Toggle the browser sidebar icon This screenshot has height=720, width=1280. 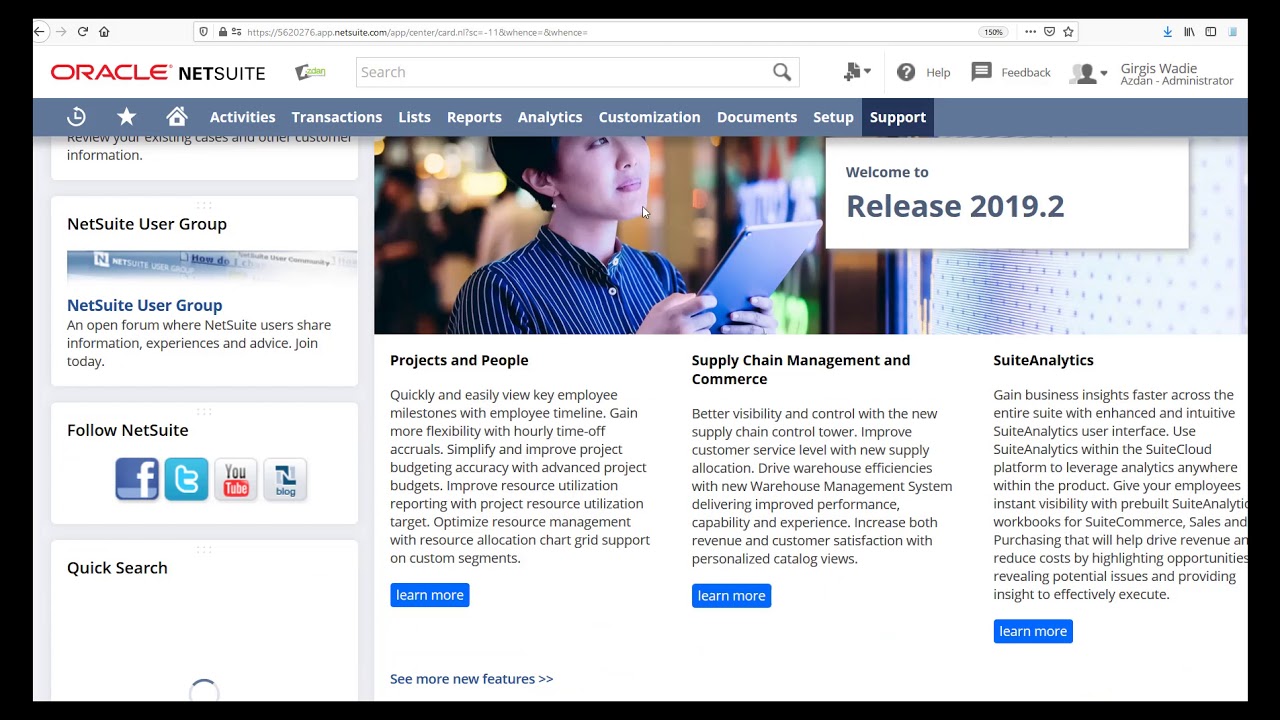pos(1210,32)
